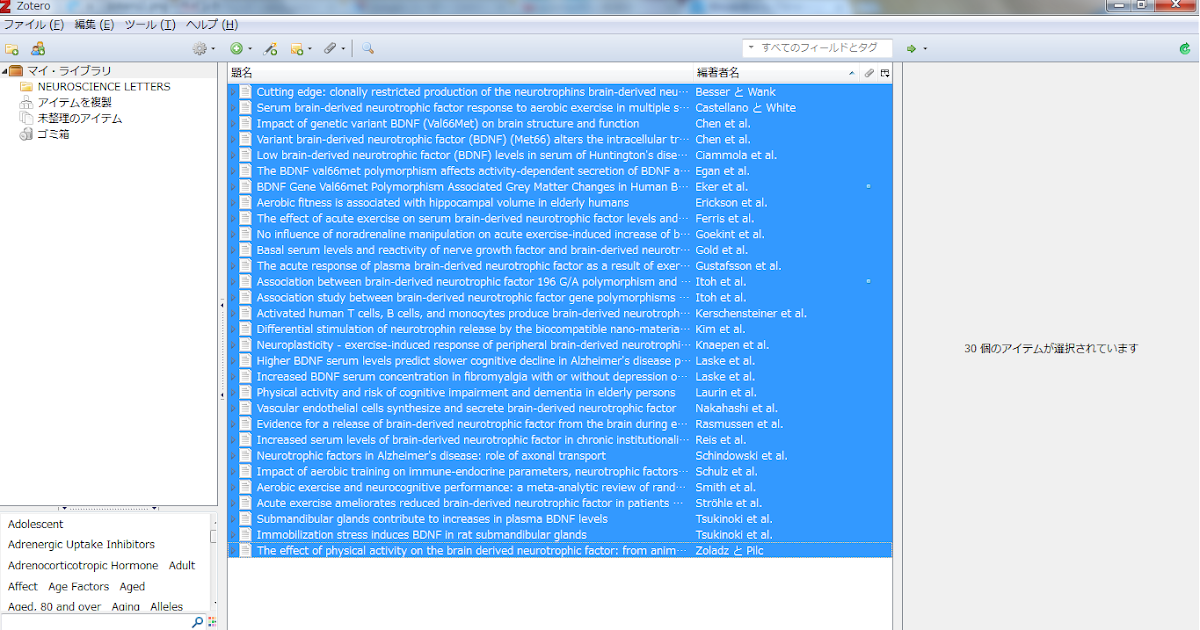The width and height of the screenshot is (1200, 630).
Task: Select 'The BDNF val66met polymorphism' item
Action: (x=474, y=171)
